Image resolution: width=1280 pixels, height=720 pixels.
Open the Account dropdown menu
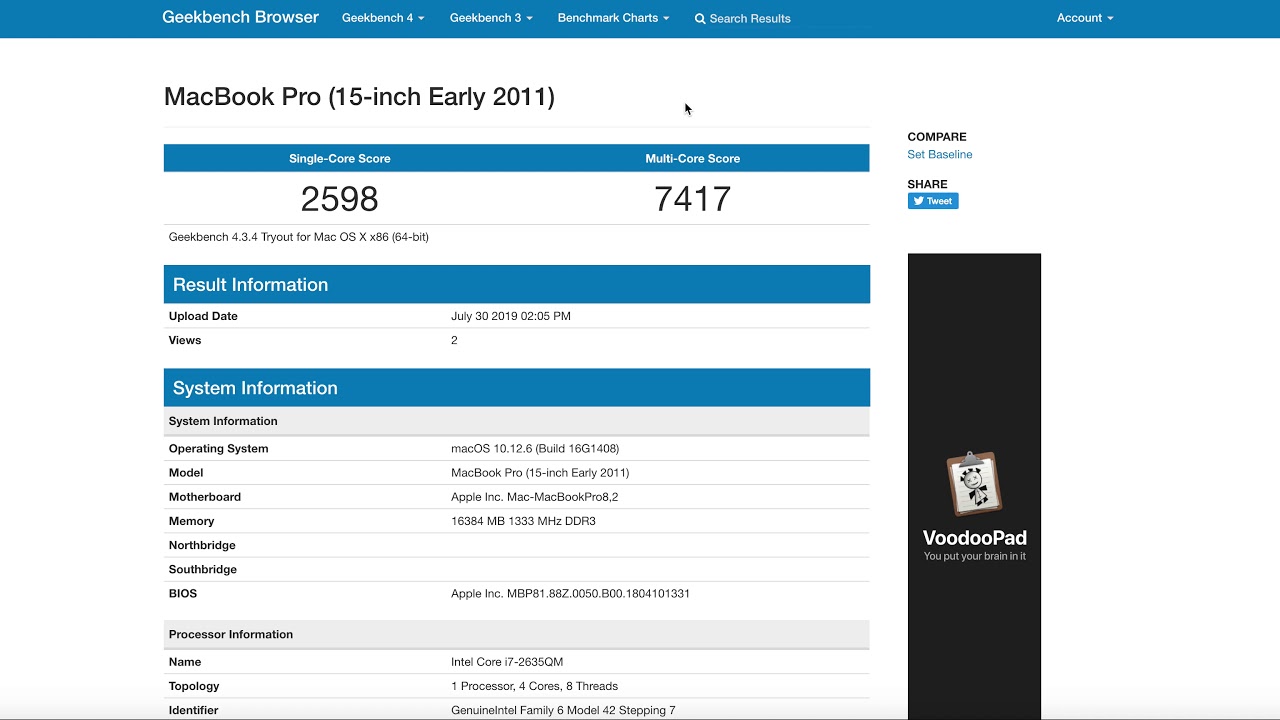pyautogui.click(x=1085, y=18)
